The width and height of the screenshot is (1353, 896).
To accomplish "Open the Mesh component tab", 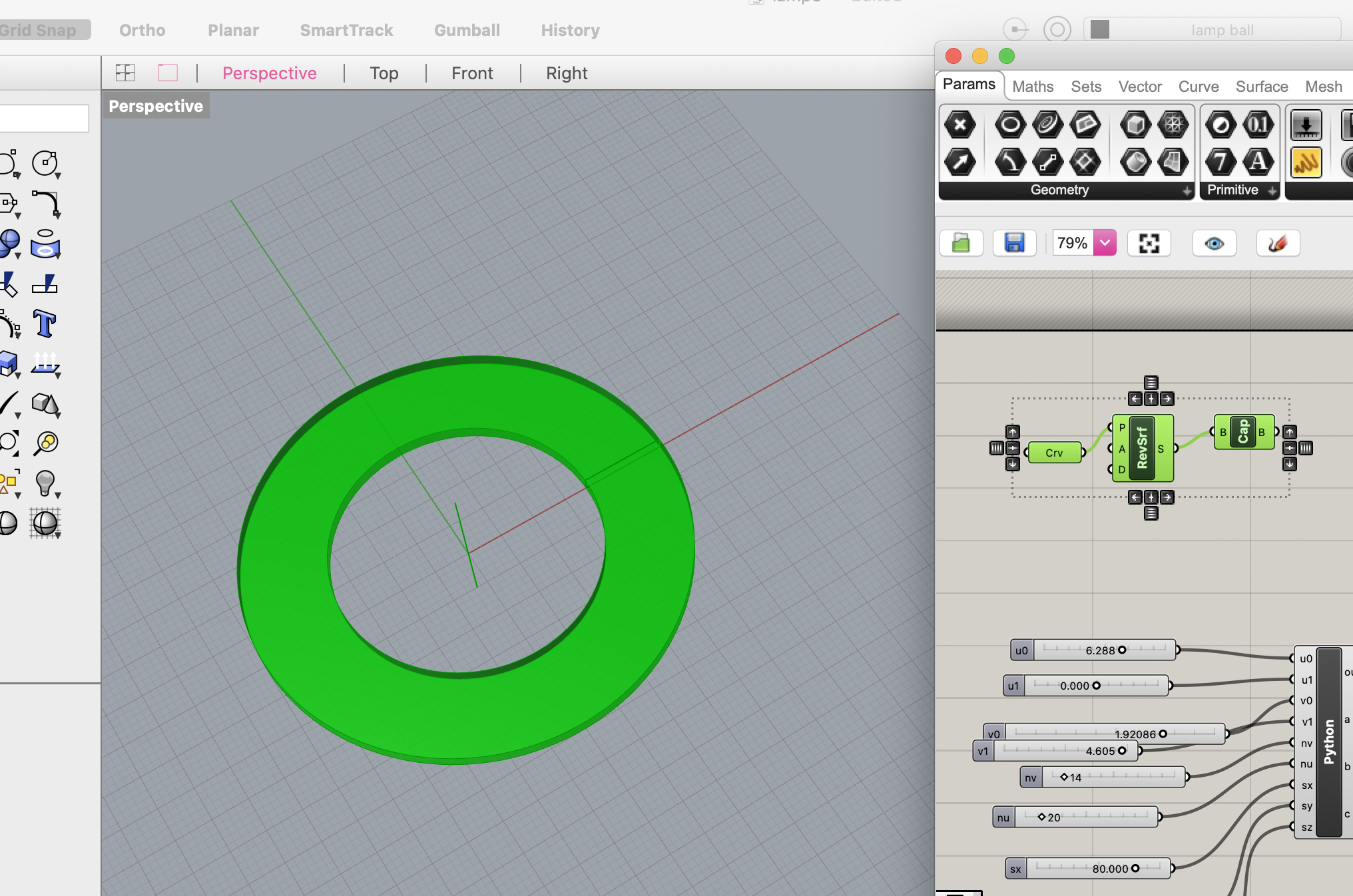I will tap(1324, 87).
